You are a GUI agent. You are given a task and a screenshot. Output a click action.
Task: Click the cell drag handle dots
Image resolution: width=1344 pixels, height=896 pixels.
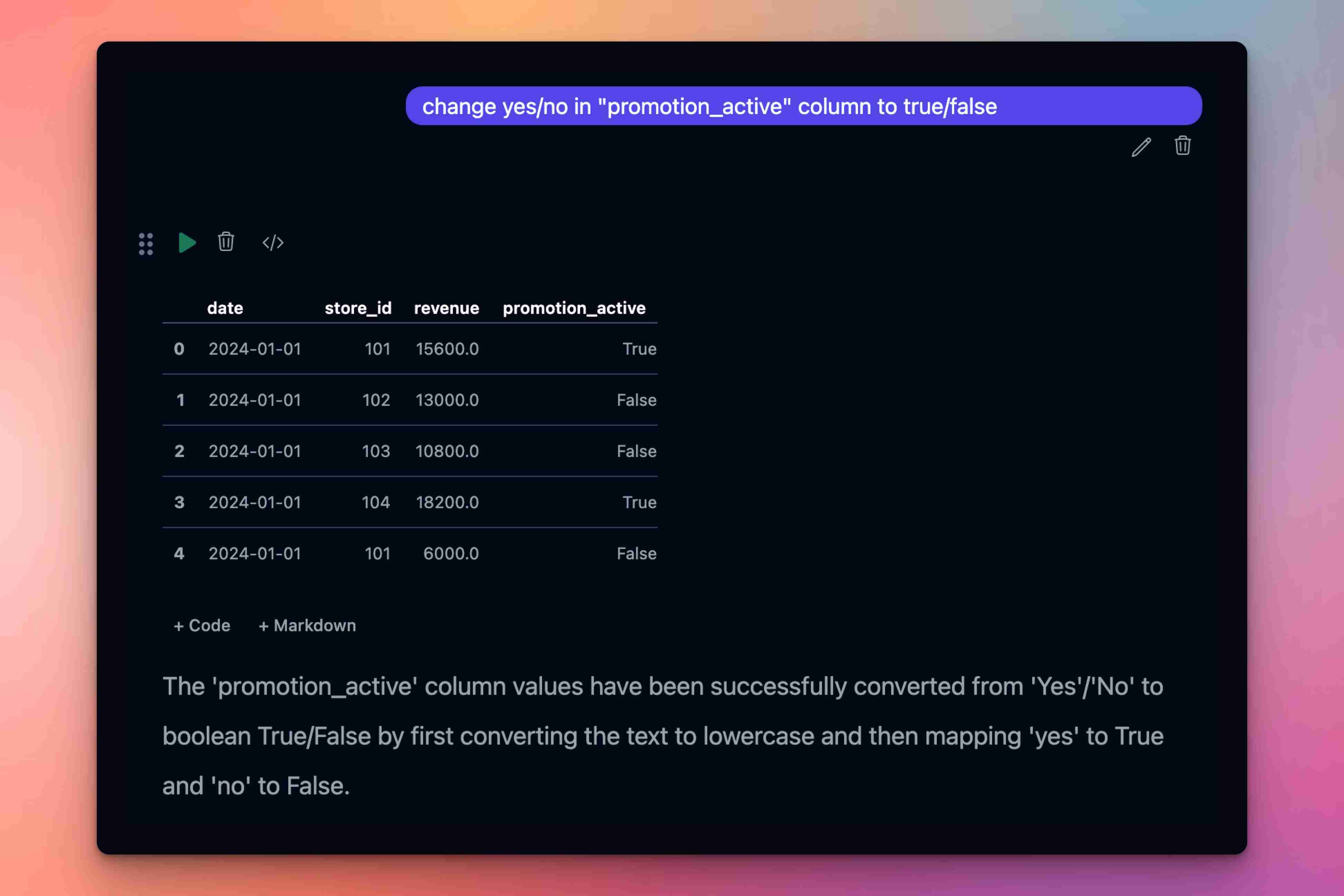point(146,243)
